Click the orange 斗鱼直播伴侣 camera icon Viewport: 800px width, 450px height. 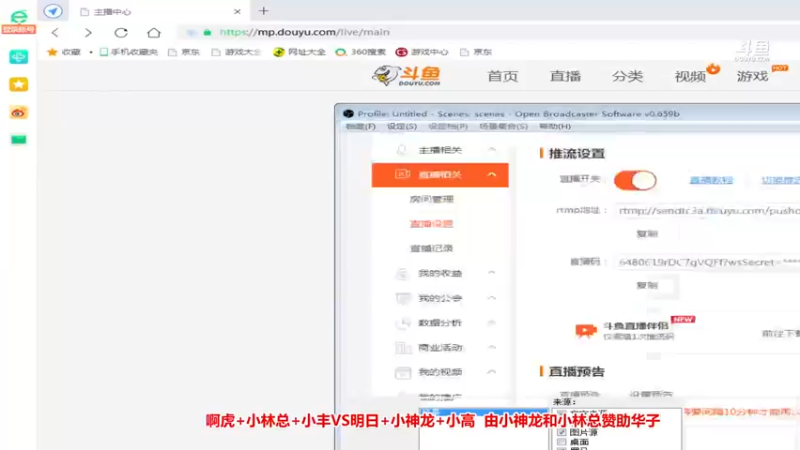click(586, 330)
